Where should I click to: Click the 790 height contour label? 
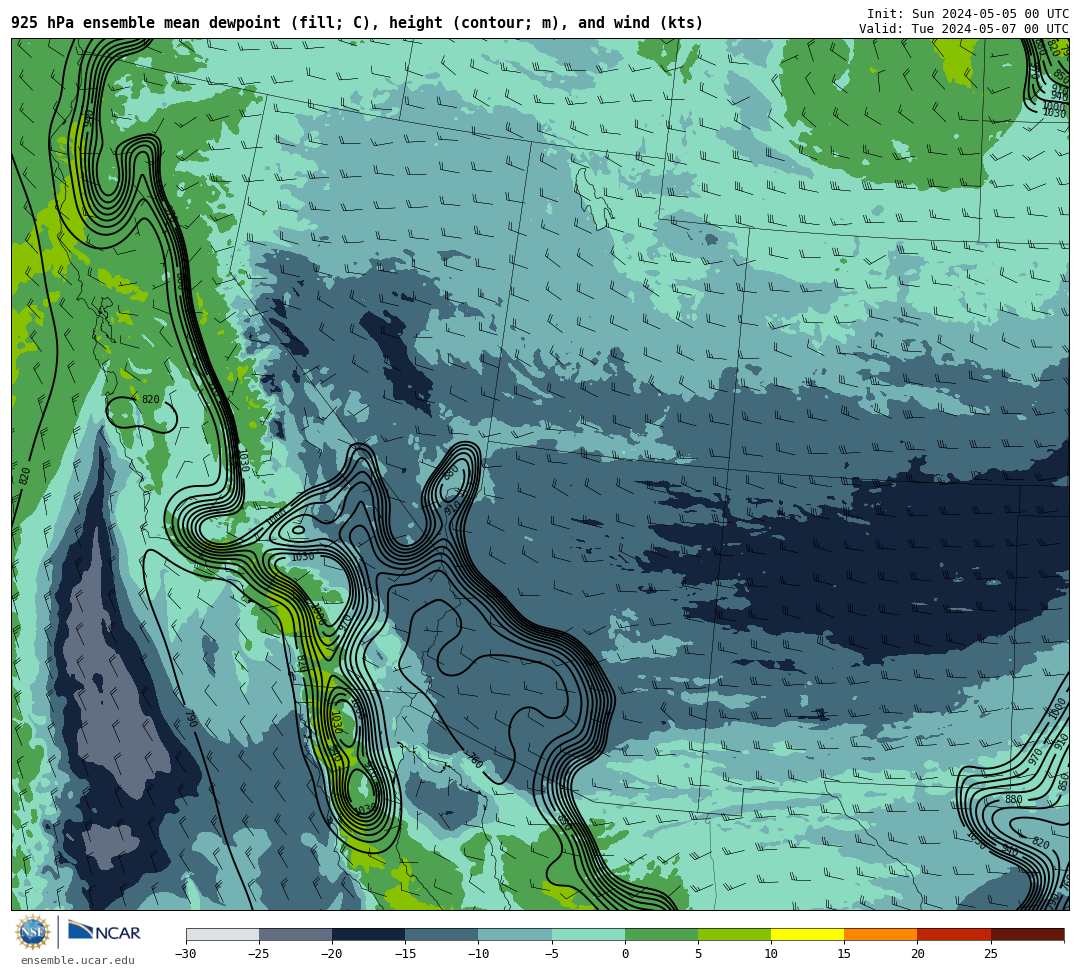pos(191,720)
